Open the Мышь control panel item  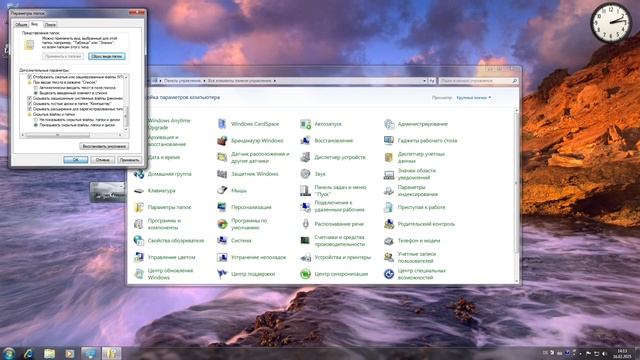(x=232, y=191)
